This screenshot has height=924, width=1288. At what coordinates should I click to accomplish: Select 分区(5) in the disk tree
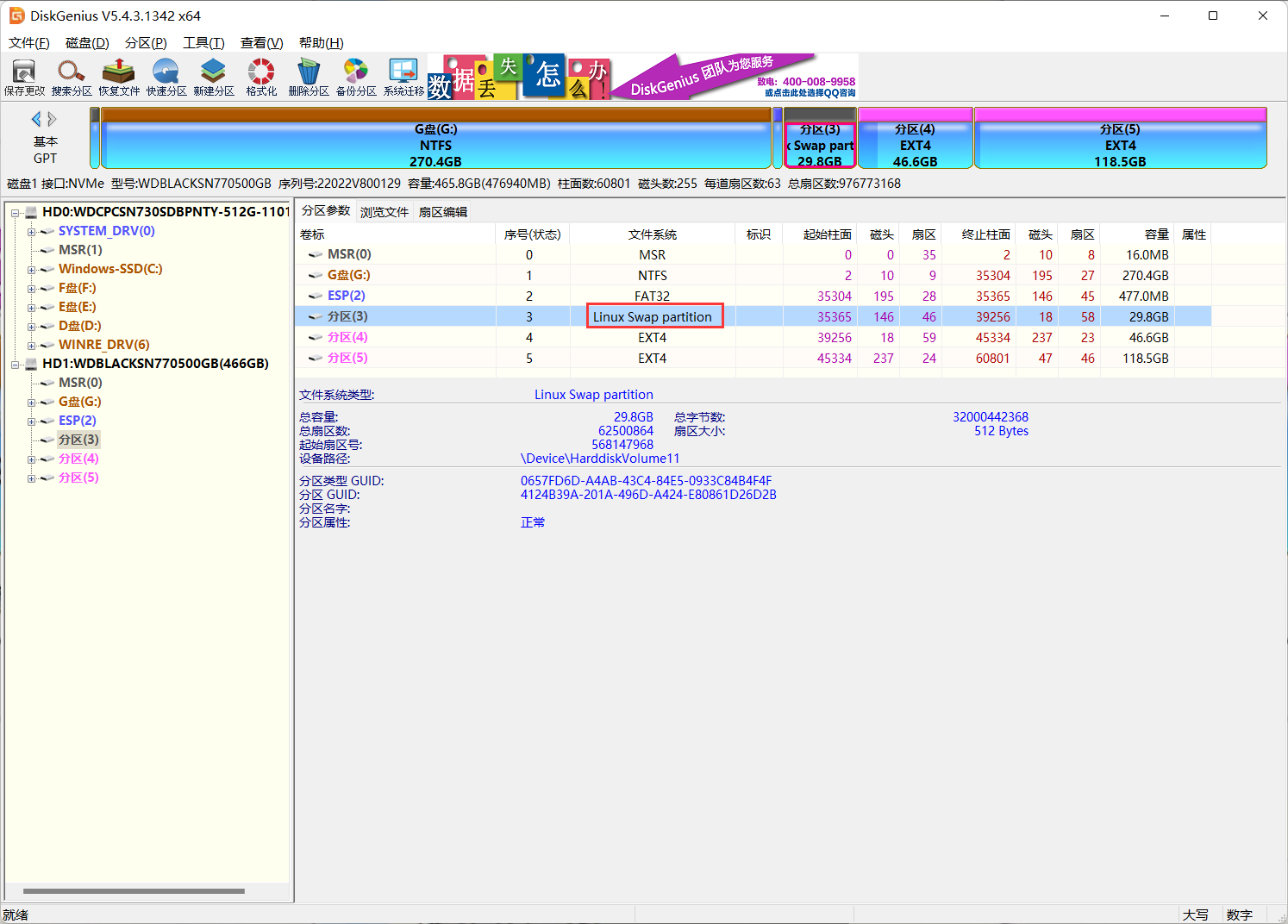(x=78, y=478)
